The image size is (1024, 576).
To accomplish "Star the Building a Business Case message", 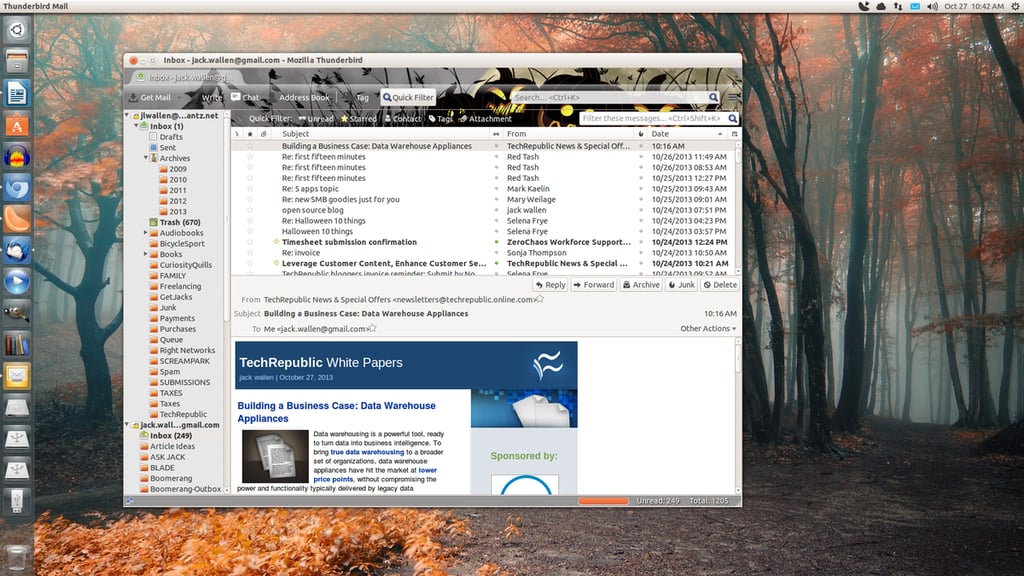I will tap(250, 146).
